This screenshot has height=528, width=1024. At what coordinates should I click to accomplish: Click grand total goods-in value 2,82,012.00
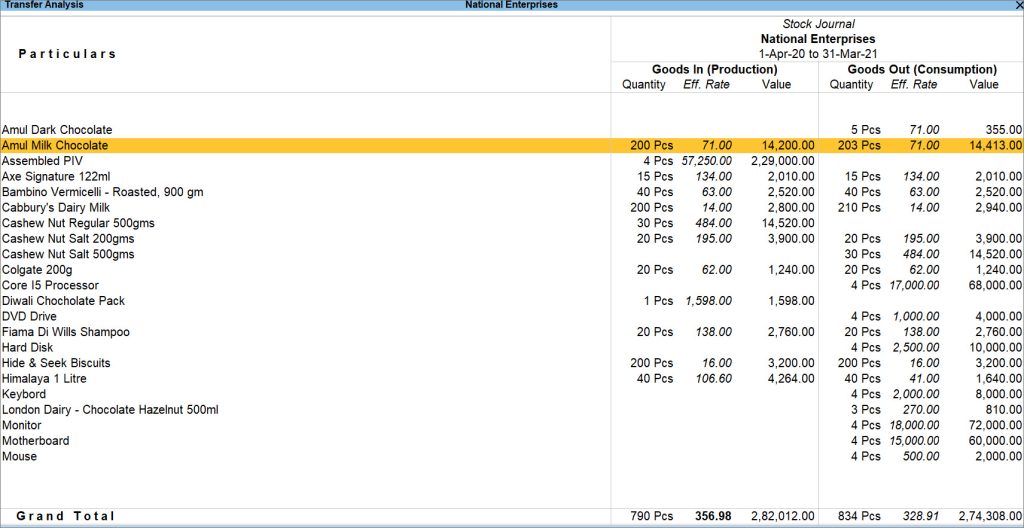tap(783, 516)
